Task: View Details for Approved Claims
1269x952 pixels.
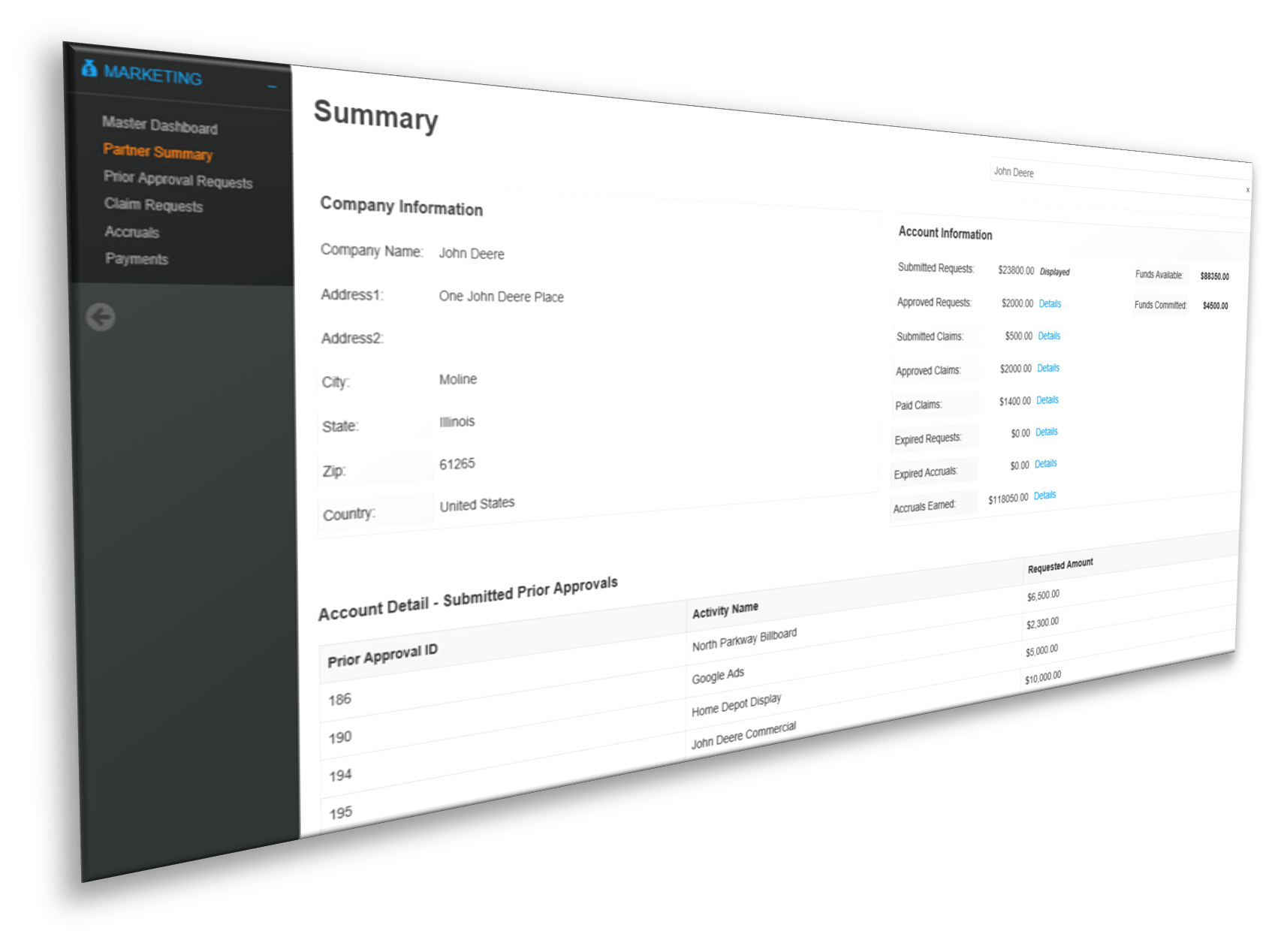Action: pyautogui.click(x=1048, y=368)
